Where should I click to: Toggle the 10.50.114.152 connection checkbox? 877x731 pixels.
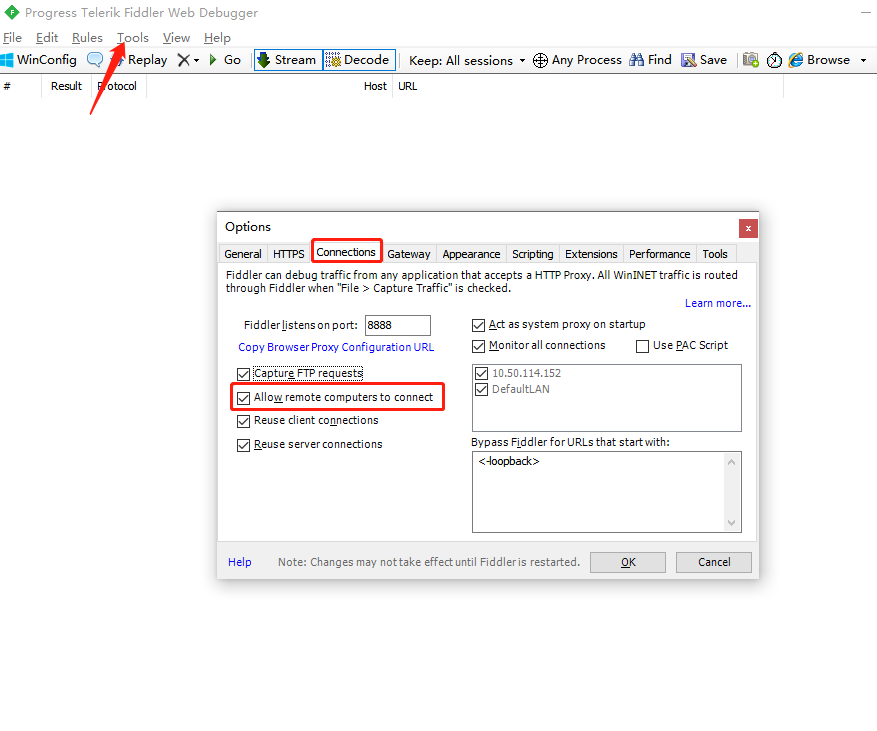tap(482, 373)
